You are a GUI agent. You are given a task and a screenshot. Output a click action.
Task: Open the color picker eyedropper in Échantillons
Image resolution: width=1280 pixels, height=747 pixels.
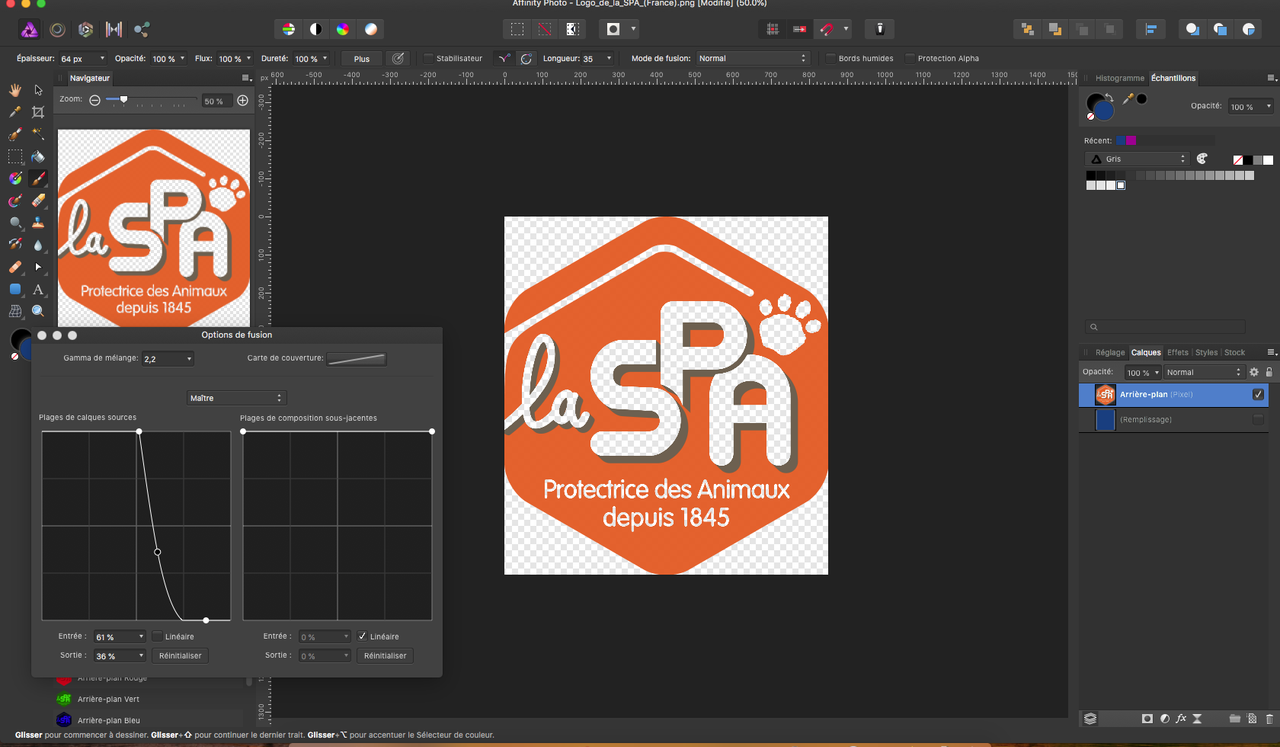click(x=1128, y=99)
